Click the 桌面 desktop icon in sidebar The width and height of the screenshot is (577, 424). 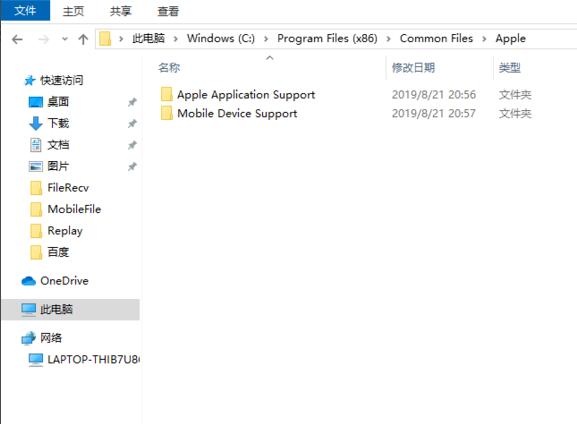pyautogui.click(x=36, y=102)
